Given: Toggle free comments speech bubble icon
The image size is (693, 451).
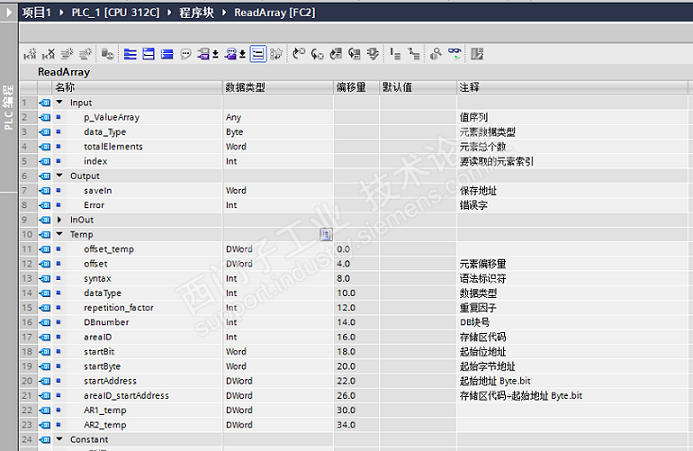Looking at the screenshot, I should 186,54.
